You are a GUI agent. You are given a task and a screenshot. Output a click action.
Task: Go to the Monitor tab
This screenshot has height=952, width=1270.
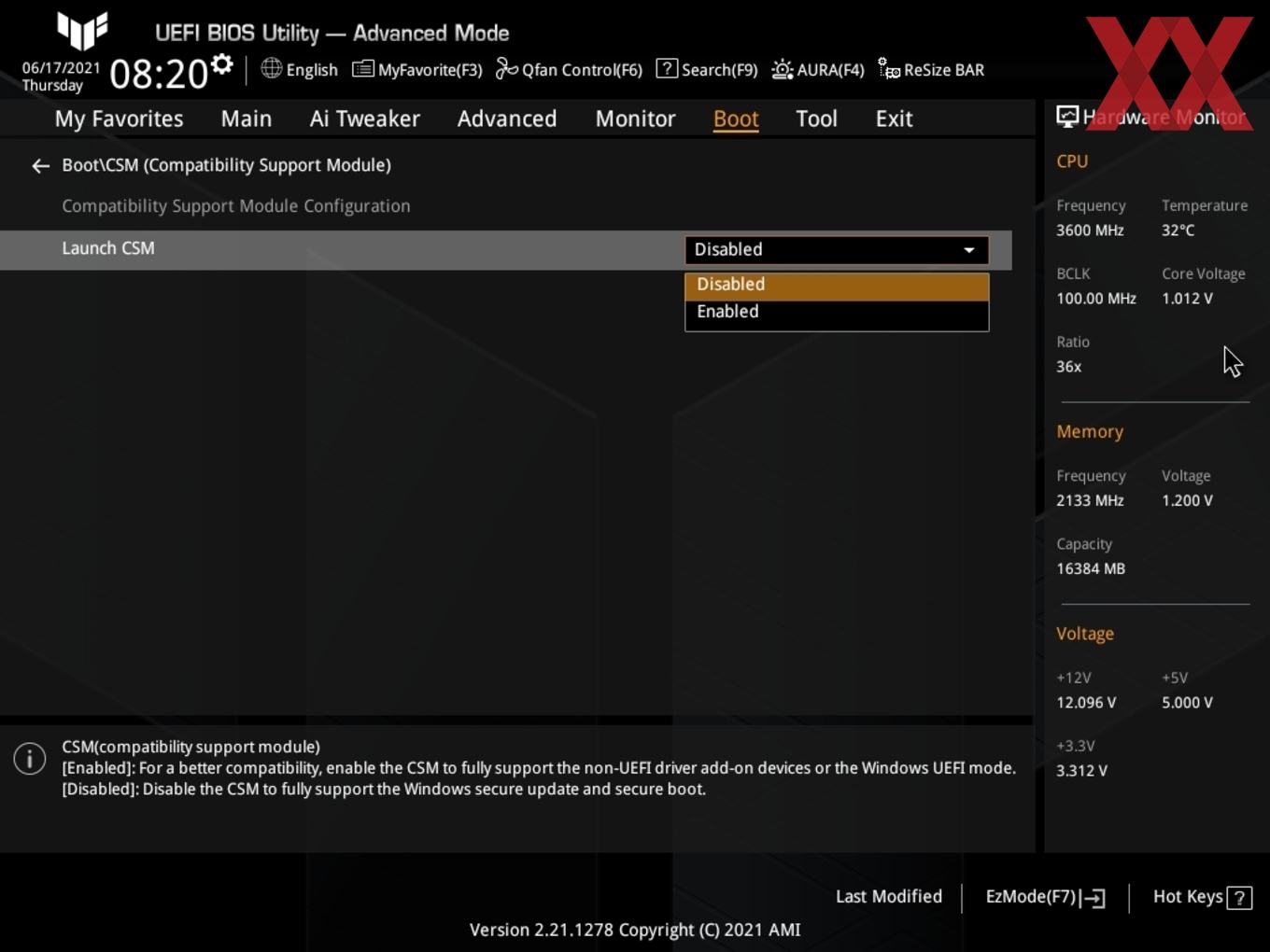click(x=635, y=119)
